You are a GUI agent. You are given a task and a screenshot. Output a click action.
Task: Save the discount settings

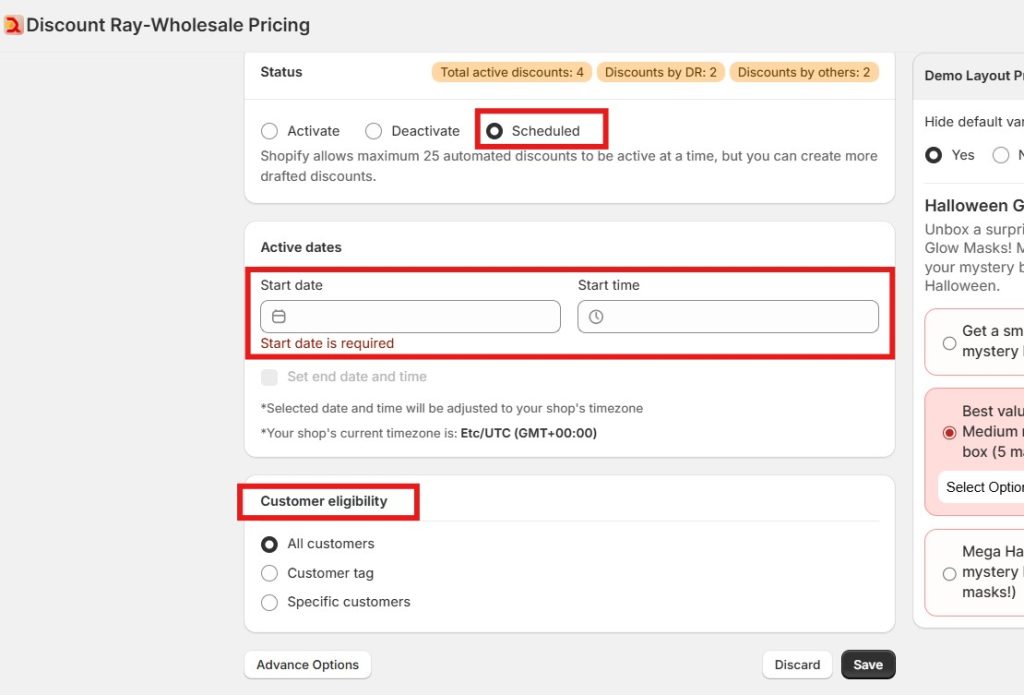[x=868, y=665]
